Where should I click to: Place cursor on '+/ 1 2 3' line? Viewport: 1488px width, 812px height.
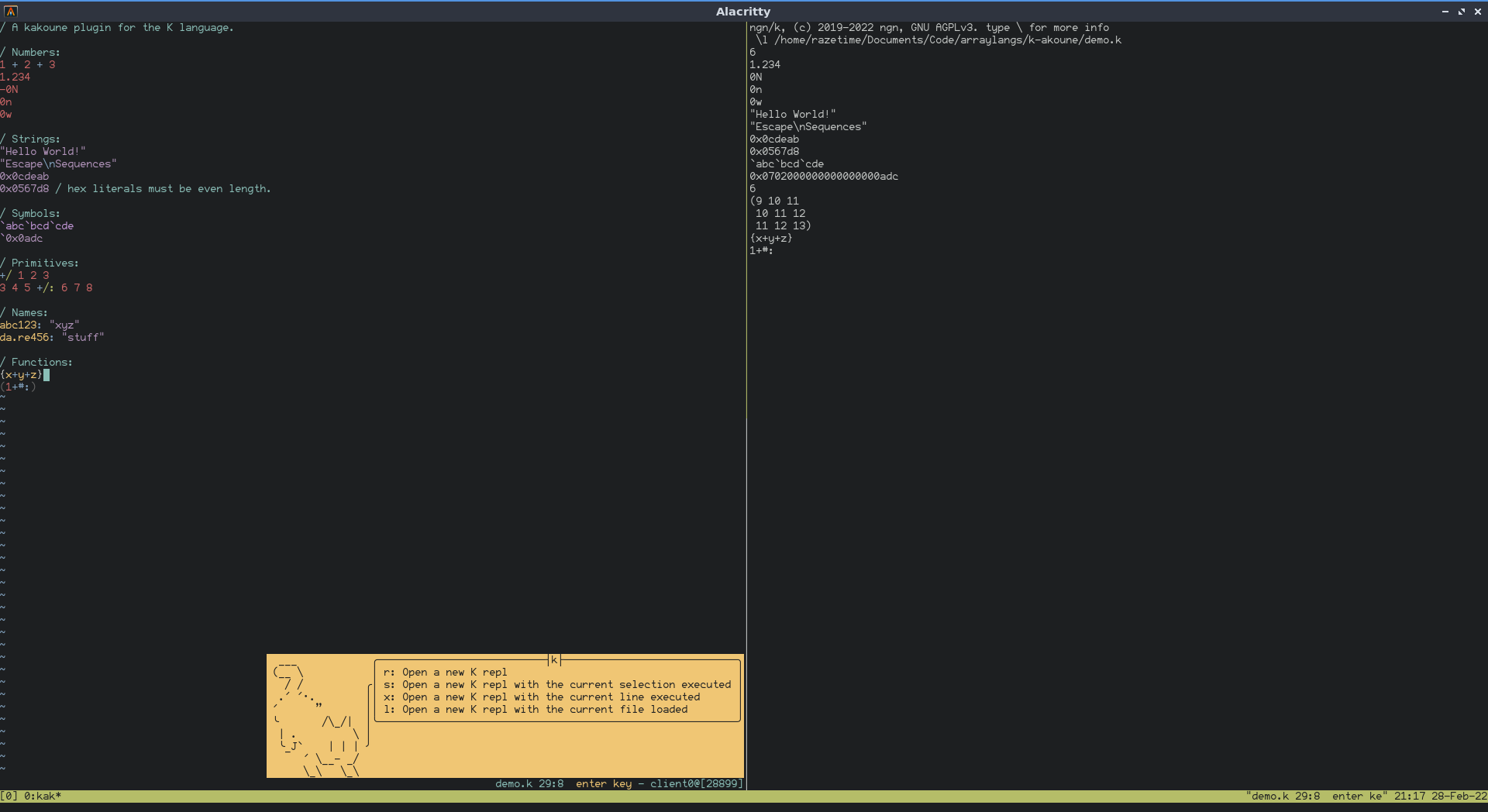point(25,276)
